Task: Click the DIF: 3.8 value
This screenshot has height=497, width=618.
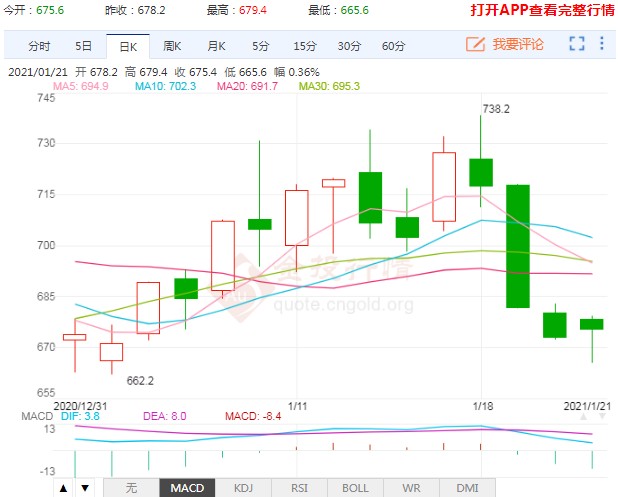Action: tap(80, 416)
